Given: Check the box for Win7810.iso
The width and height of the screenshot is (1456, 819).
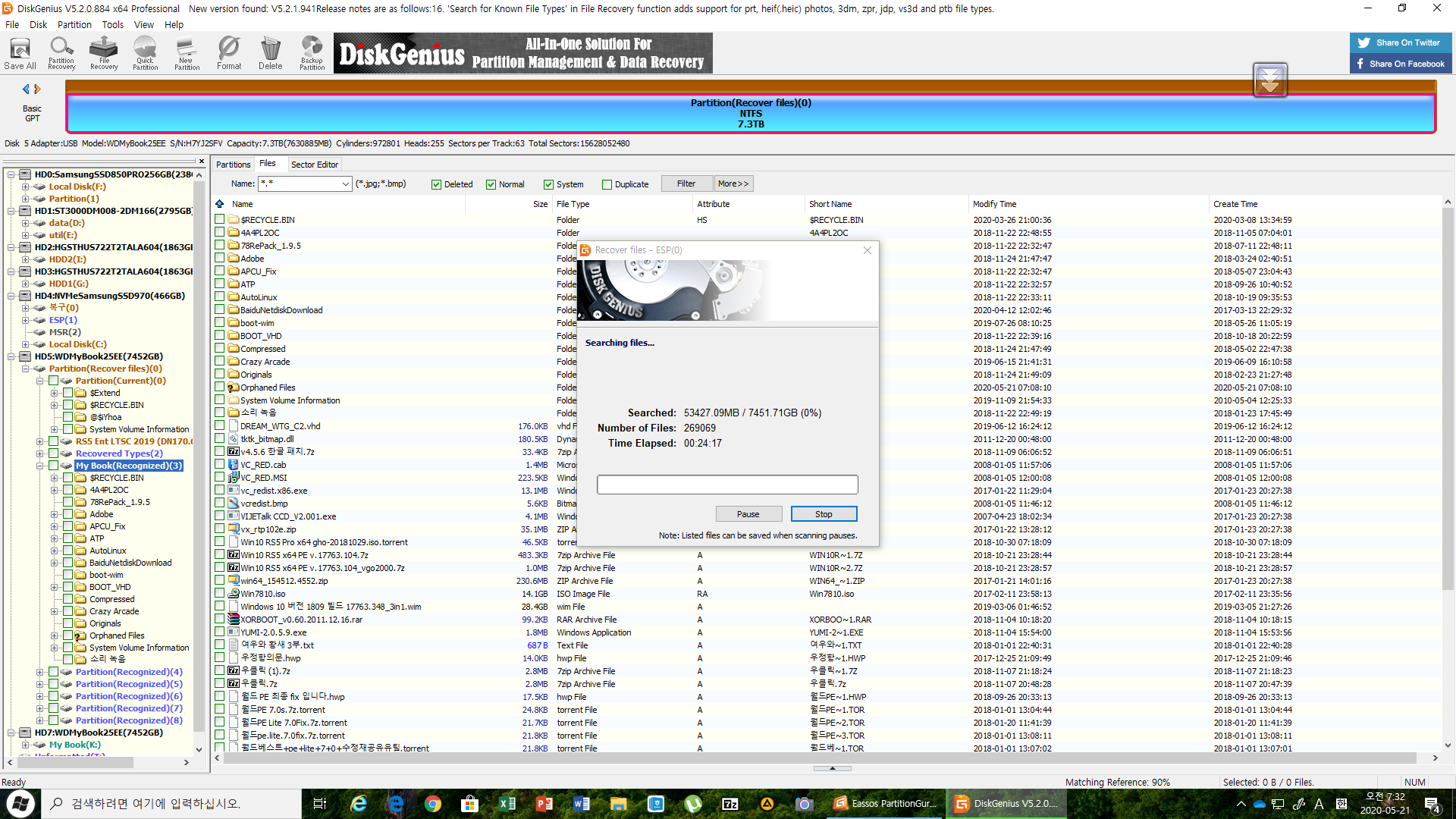Looking at the screenshot, I should coord(220,594).
